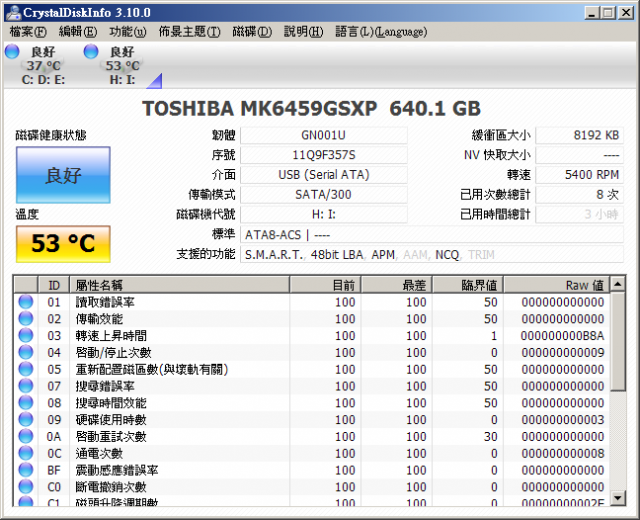Click the standard field ATA8-ACS
Image resolution: width=640 pixels, height=520 pixels.
[432, 235]
